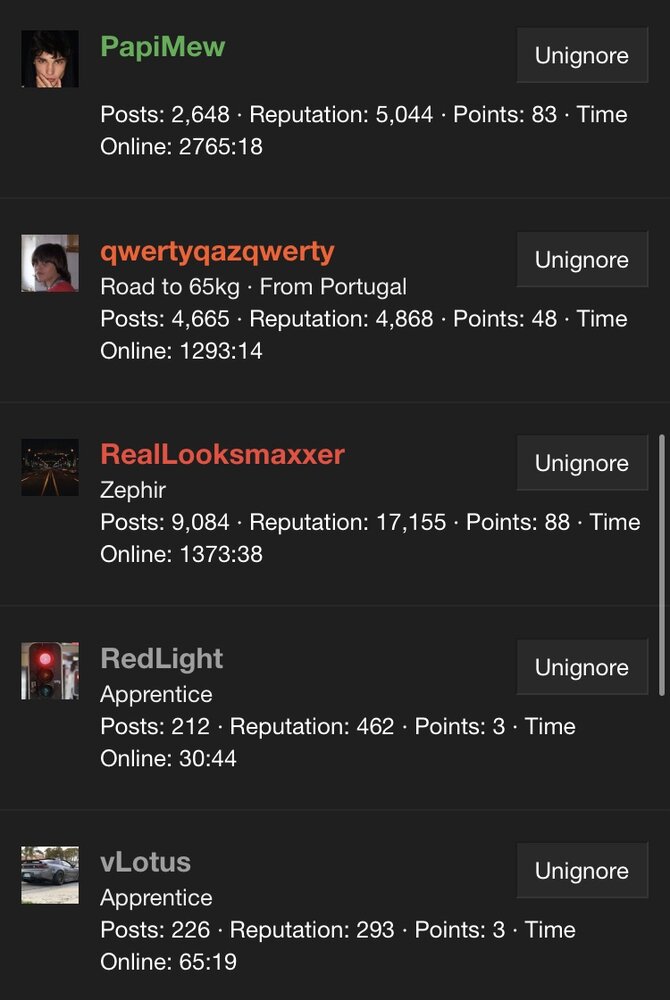Viewport: 670px width, 1000px height.
Task: Open RedLight's traffic light avatar
Action: [50, 671]
